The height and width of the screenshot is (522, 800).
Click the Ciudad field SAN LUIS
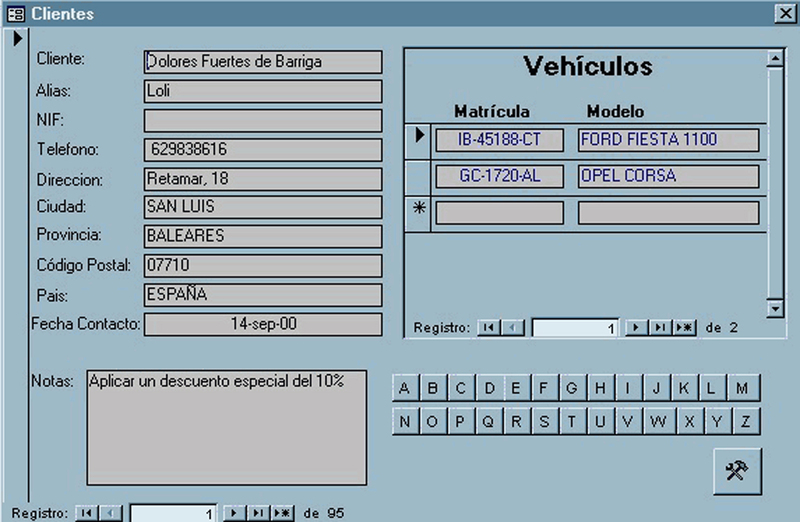pos(263,207)
